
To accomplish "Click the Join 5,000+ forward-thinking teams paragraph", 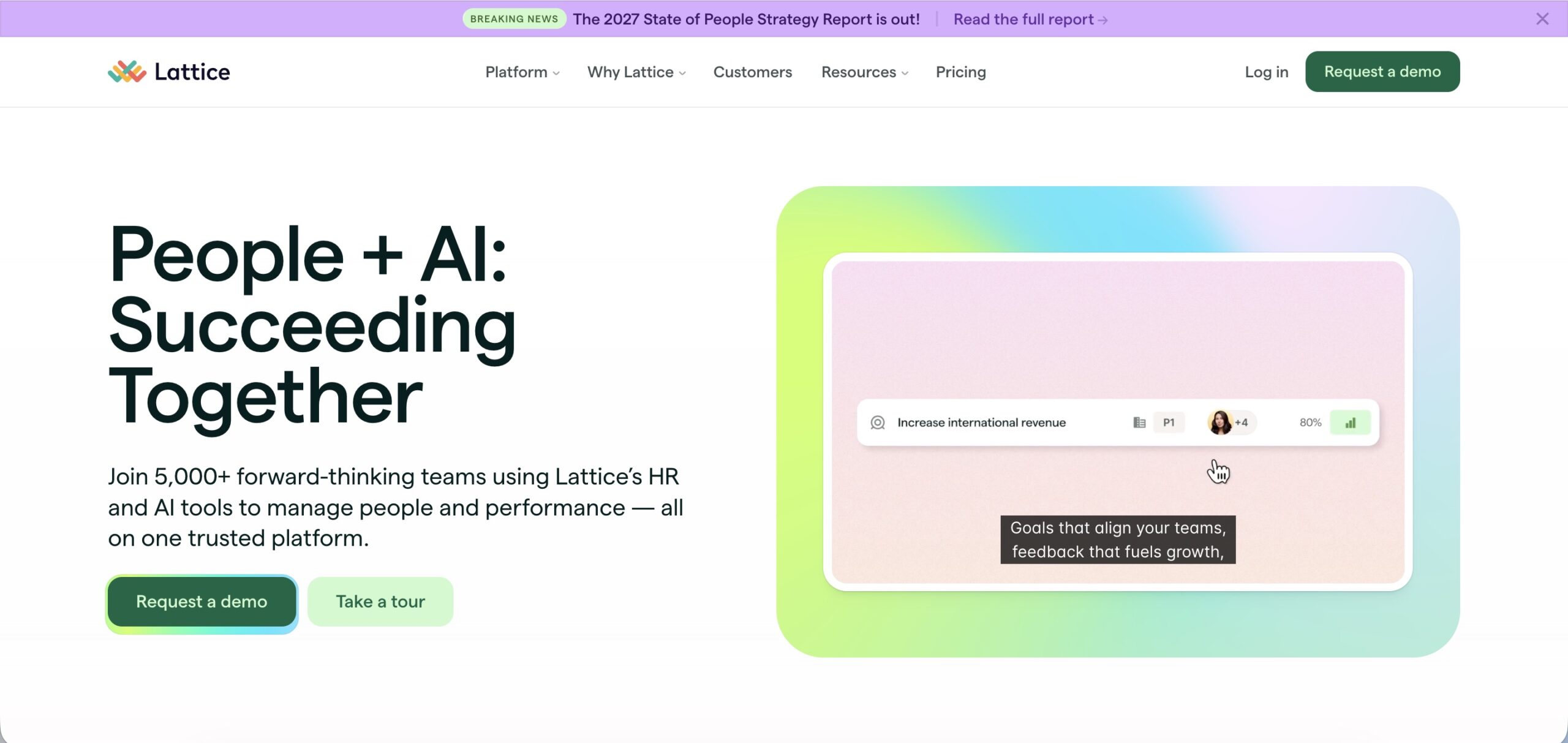I will point(396,507).
